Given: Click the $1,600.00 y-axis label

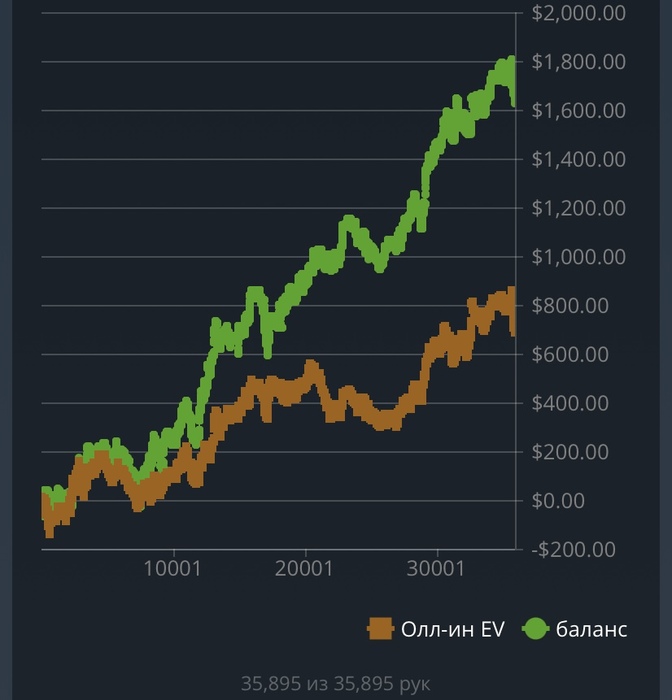Looking at the screenshot, I should [x=579, y=111].
